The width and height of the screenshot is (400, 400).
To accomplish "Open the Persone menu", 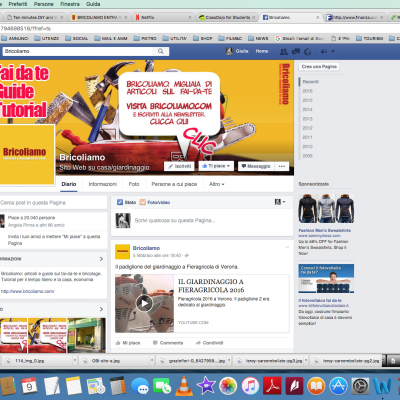I will tap(43, 4).
